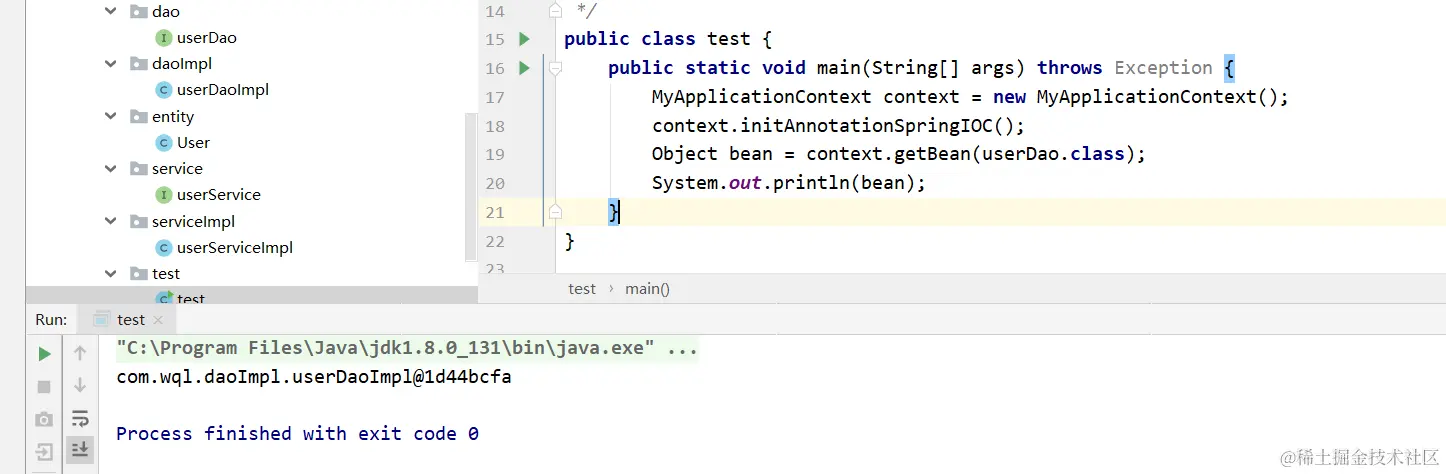The width and height of the screenshot is (1446, 474).
Task: Toggle scroll to end of console
Action: click(x=80, y=450)
